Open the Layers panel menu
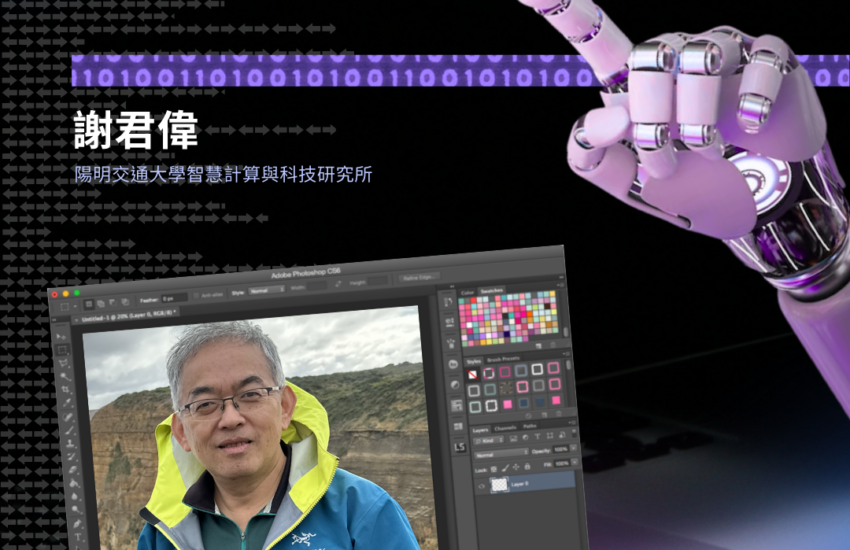 [573, 423]
